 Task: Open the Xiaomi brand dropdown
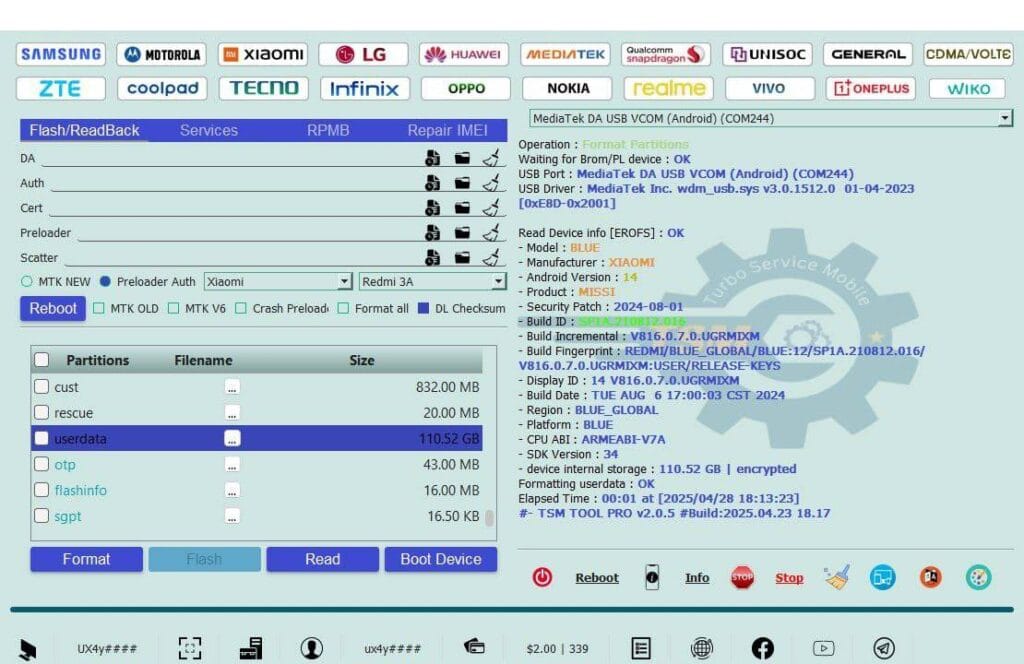point(278,281)
